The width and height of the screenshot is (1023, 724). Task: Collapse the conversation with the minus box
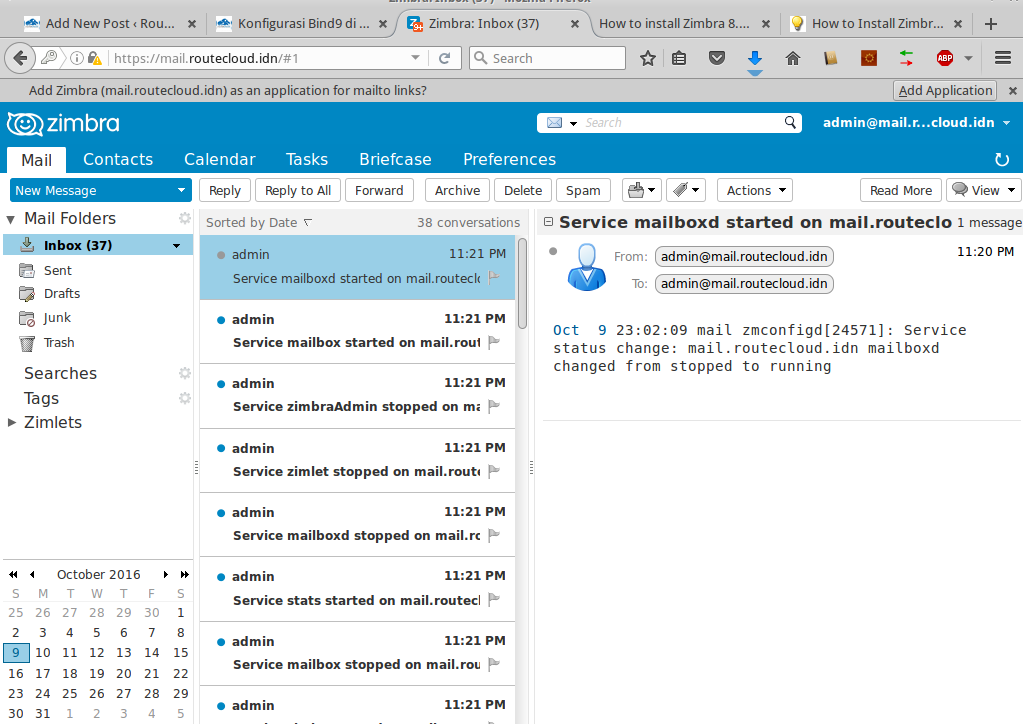click(549, 222)
